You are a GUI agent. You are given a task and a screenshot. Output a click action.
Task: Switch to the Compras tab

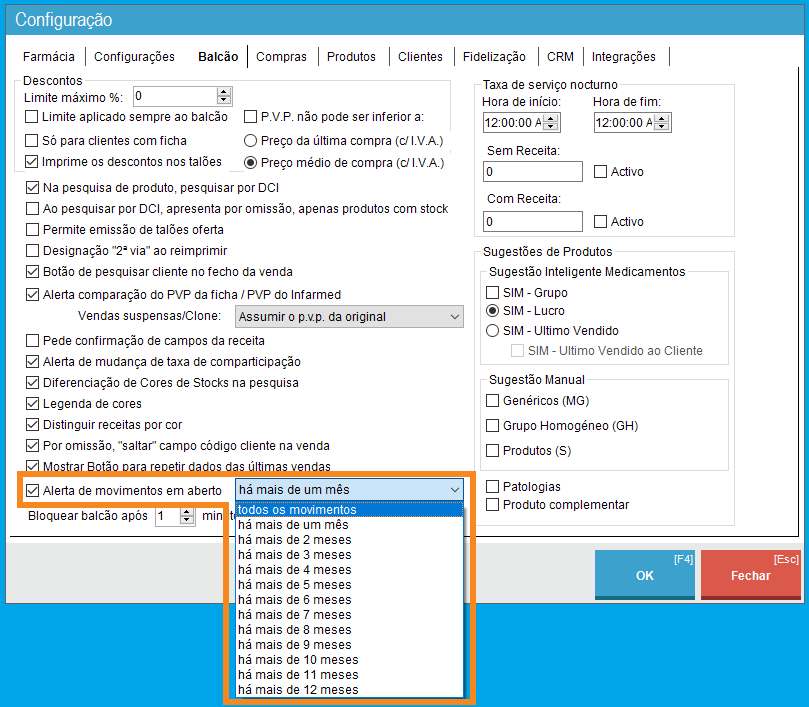pyautogui.click(x=281, y=57)
